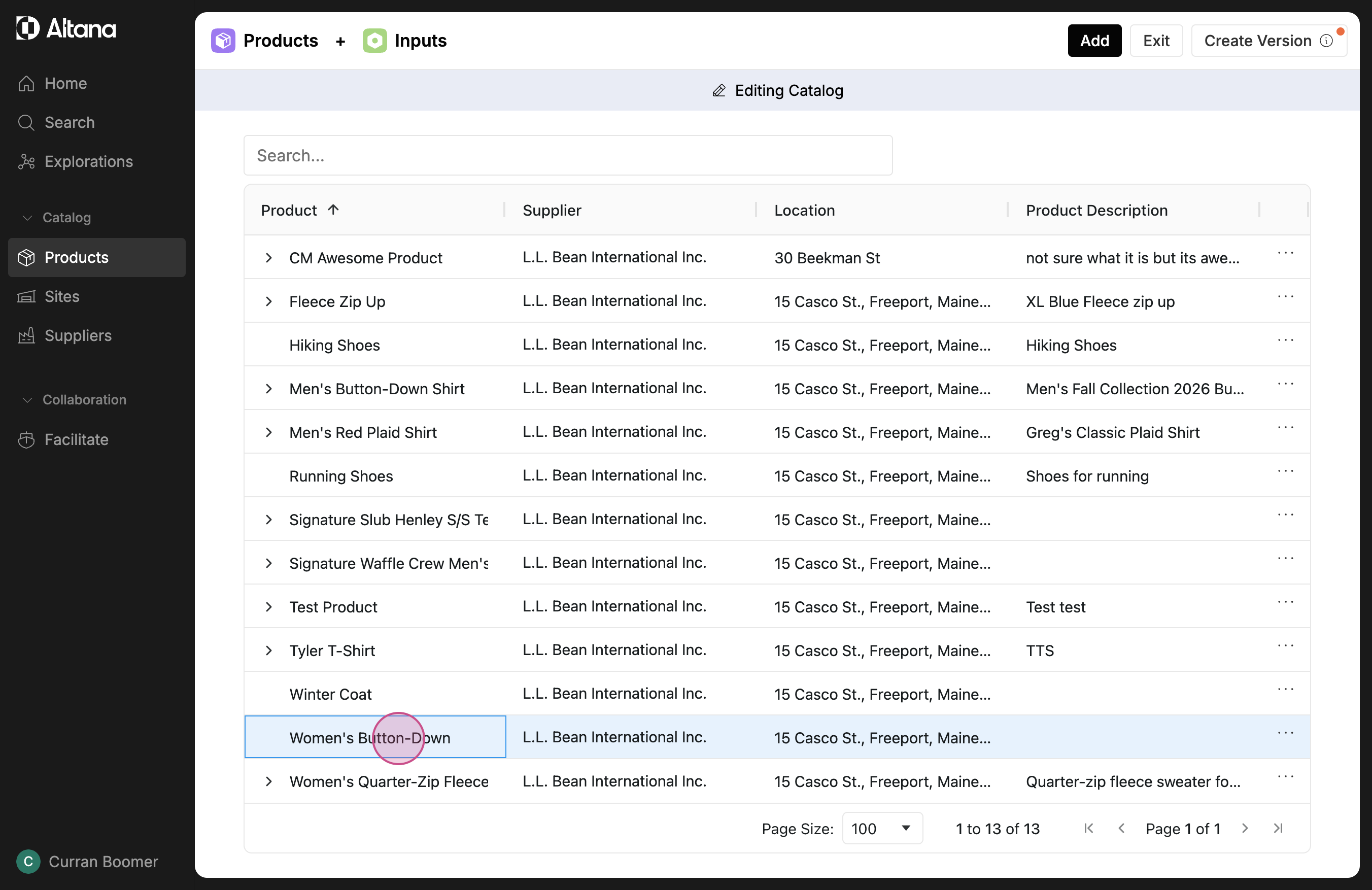The width and height of the screenshot is (1372, 890).
Task: Collapse the Catalog sidebar section
Action: [x=27, y=217]
